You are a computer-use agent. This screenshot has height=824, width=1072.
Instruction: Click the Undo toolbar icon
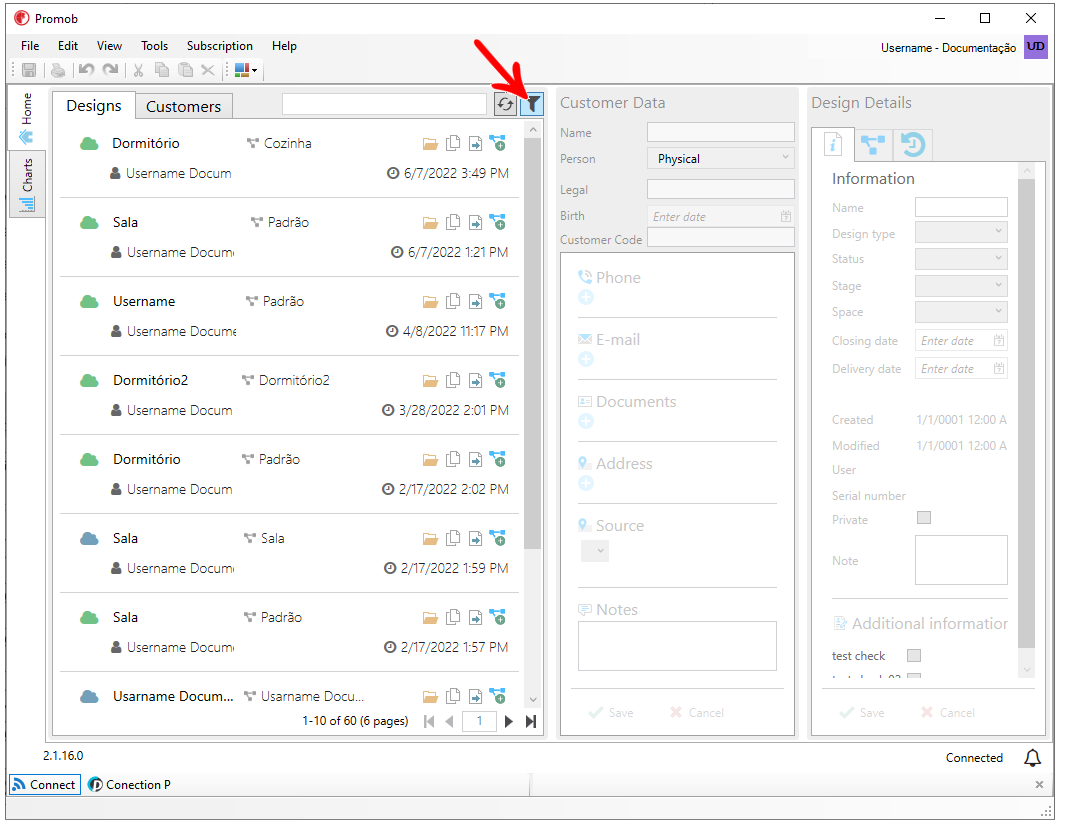pos(86,70)
